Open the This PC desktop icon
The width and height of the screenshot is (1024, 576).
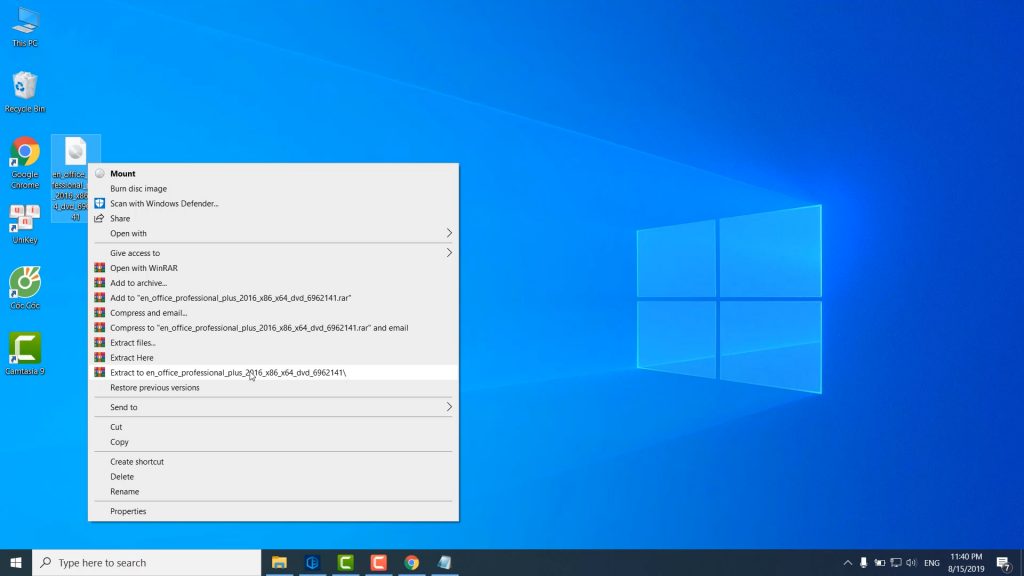(x=25, y=27)
